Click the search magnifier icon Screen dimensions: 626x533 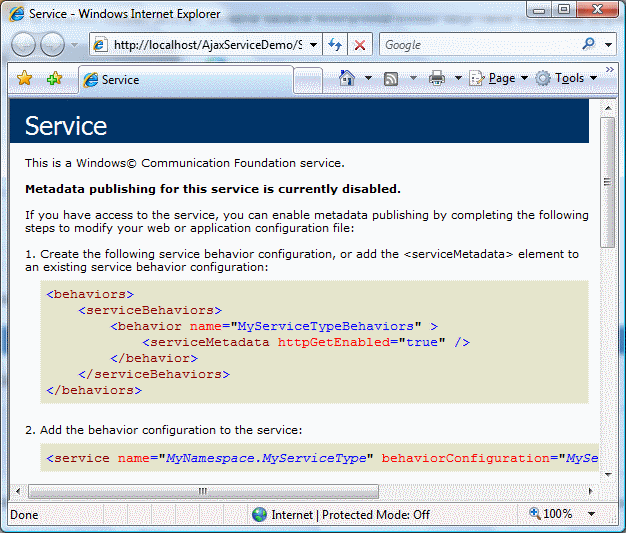588,45
